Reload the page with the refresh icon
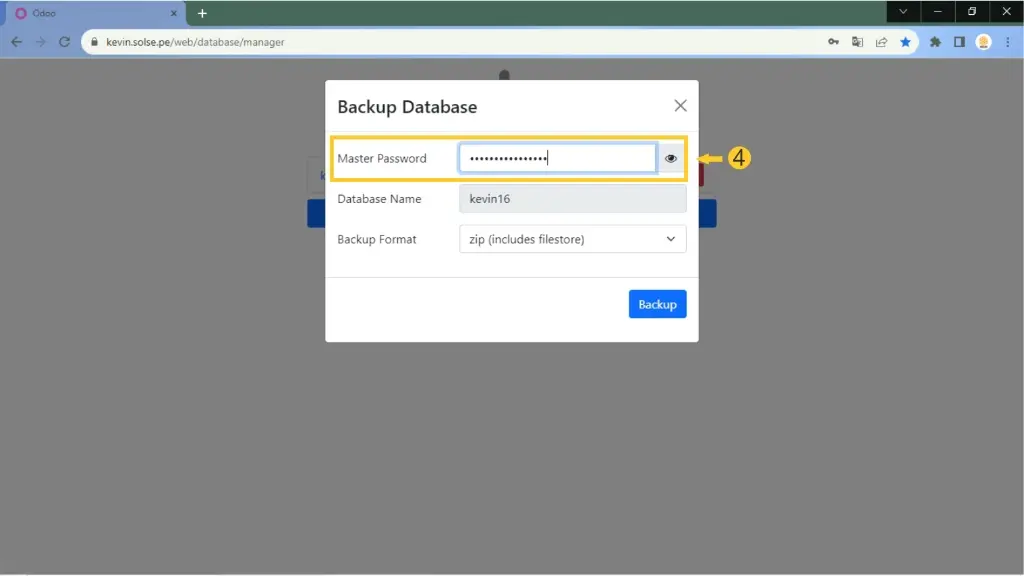The width and height of the screenshot is (1024, 576). click(65, 42)
